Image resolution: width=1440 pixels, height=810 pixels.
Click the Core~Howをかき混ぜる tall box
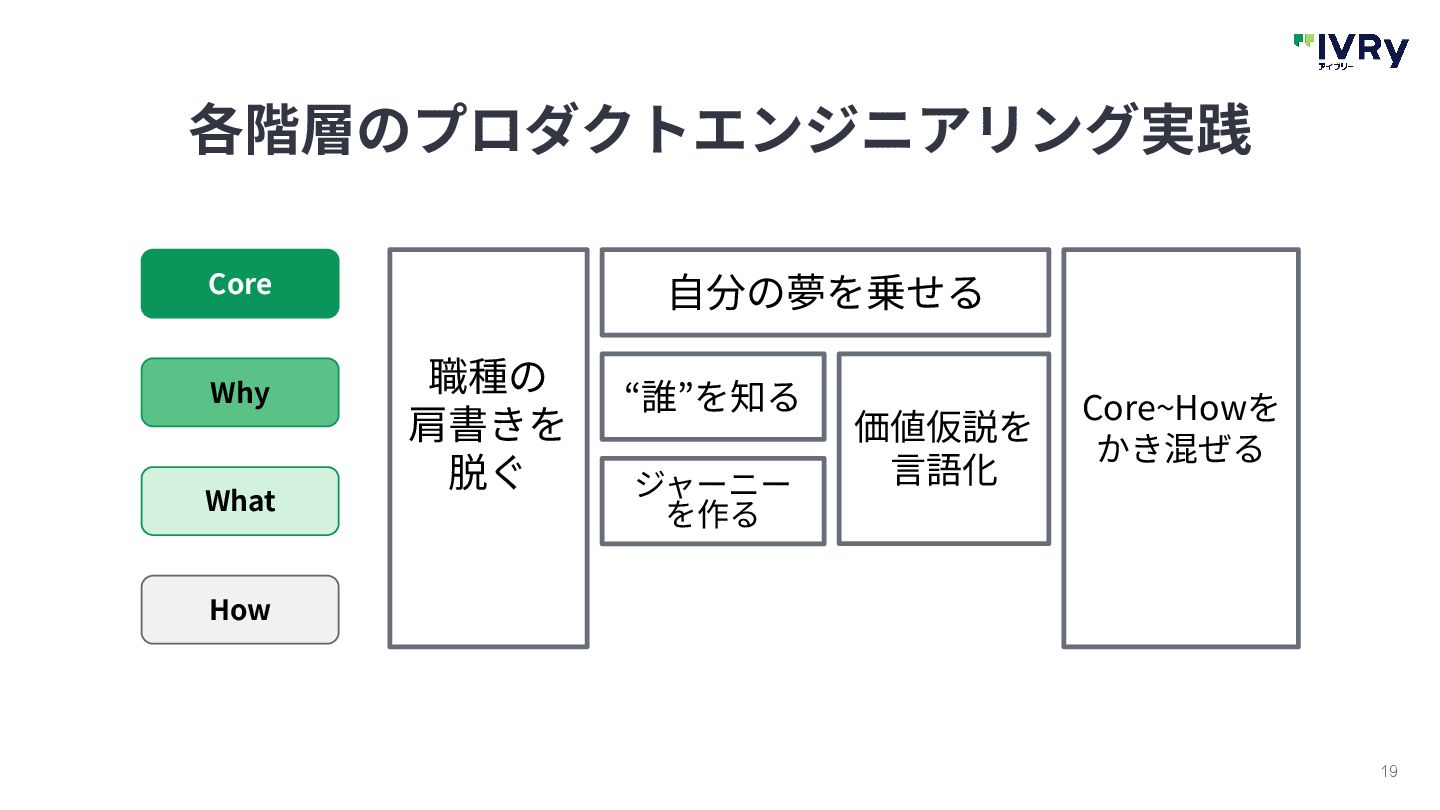pyautogui.click(x=1181, y=448)
